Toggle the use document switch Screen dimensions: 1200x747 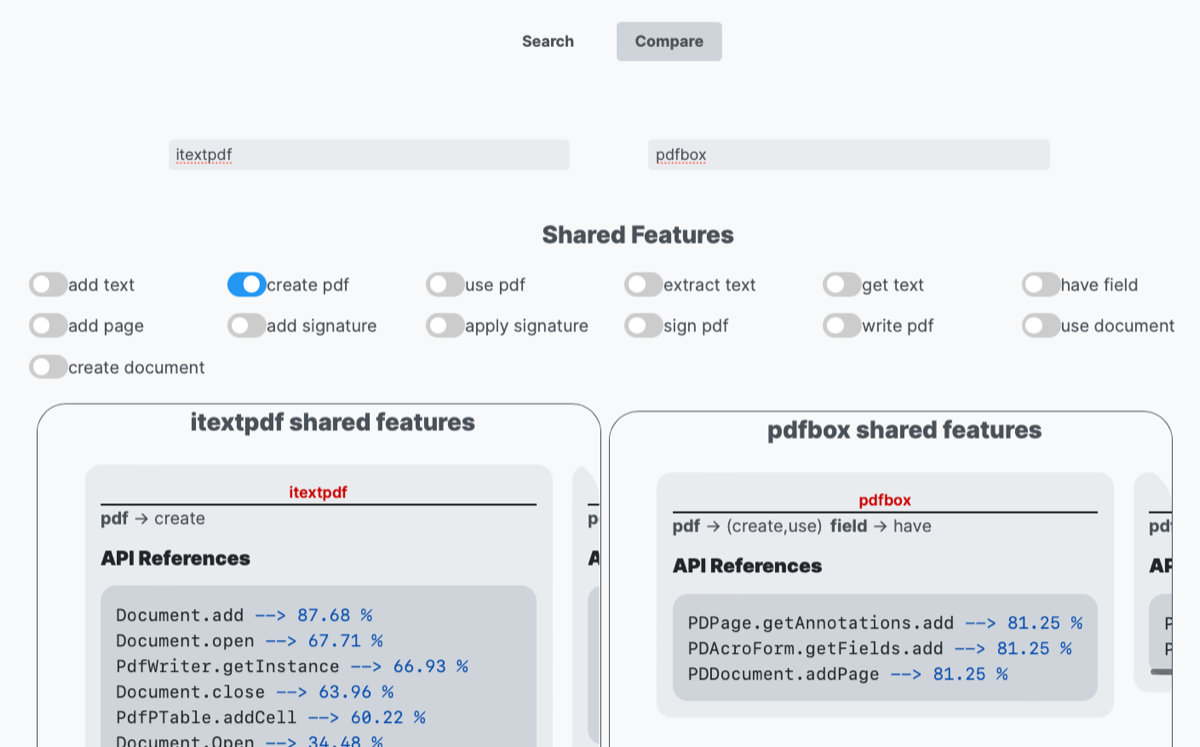coord(1041,326)
